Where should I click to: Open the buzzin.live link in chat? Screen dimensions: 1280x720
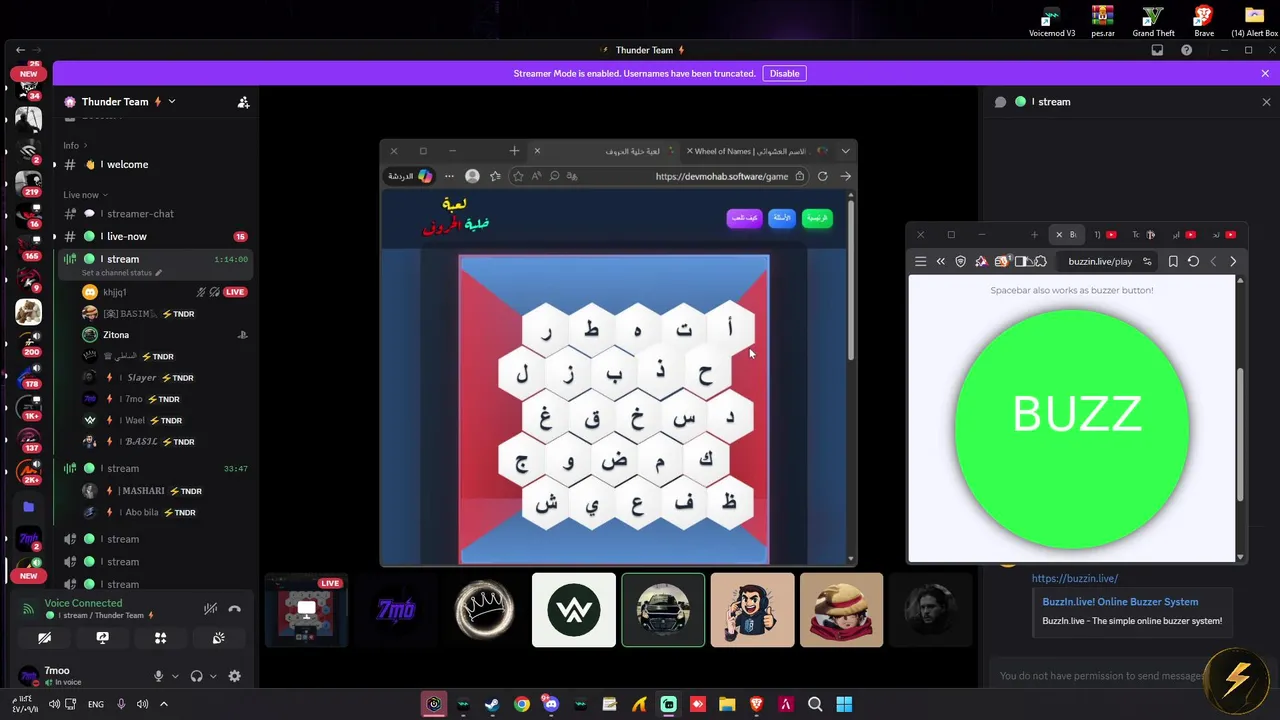(1075, 578)
